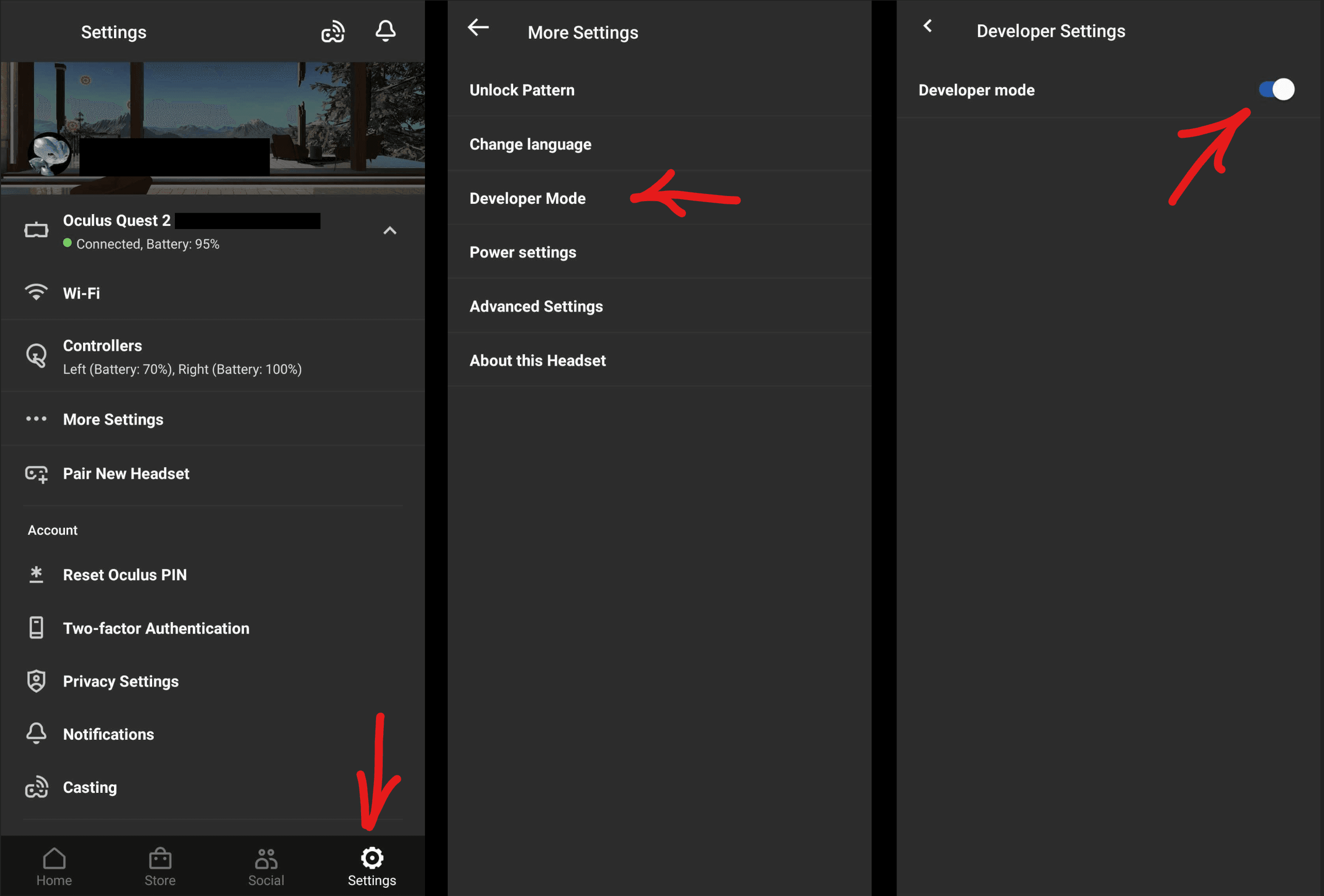1324x896 pixels.
Task: Open Notifications in Account list
Action: 213,734
